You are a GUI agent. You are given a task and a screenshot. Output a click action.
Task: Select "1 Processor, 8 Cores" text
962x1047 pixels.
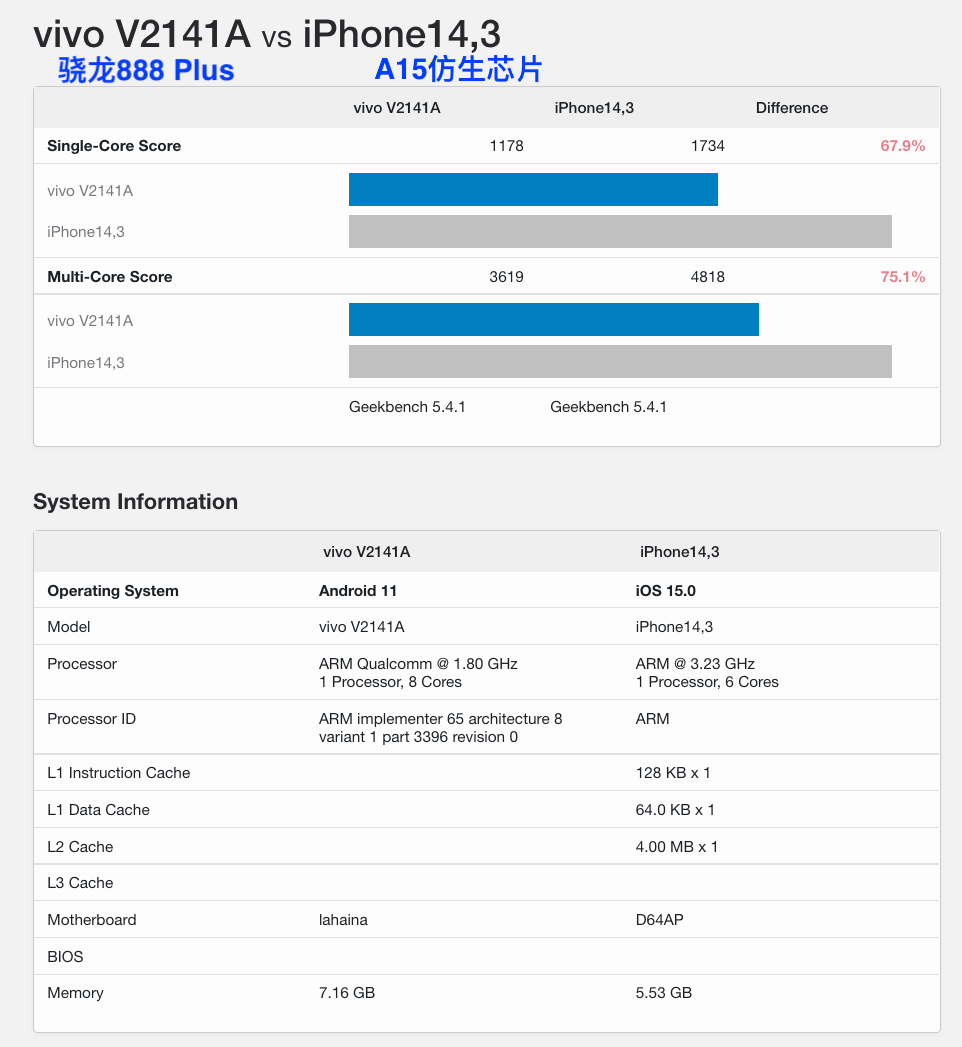[x=391, y=682]
